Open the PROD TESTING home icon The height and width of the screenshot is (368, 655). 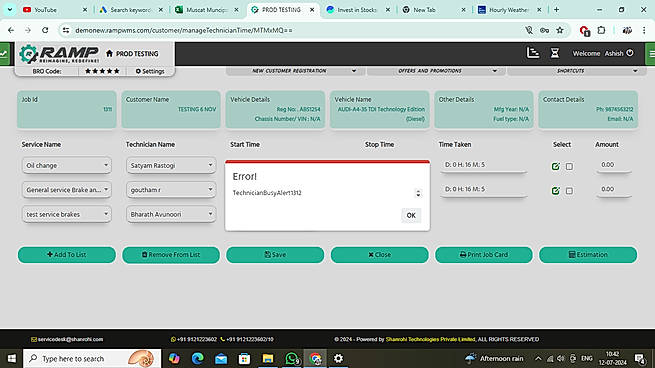point(109,53)
